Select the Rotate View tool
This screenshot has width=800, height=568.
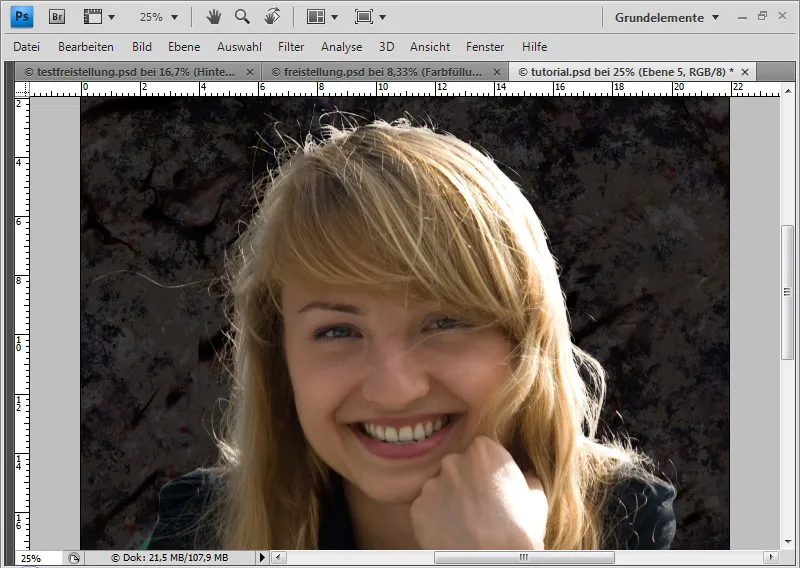271,17
